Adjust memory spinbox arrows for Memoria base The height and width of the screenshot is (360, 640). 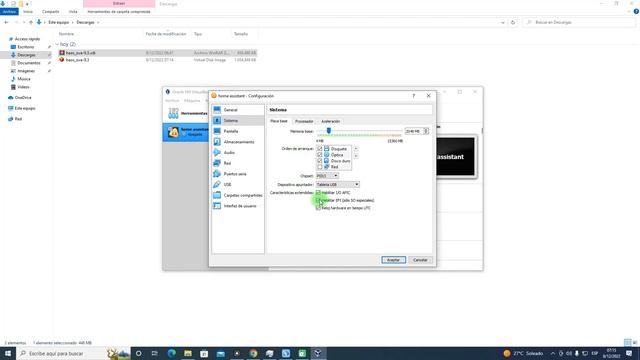click(x=426, y=131)
